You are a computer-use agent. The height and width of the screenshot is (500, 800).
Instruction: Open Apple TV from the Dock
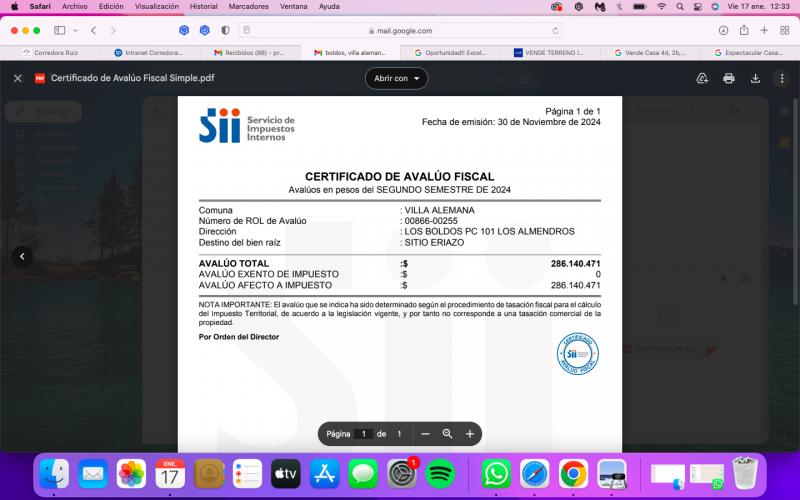tap(286, 474)
